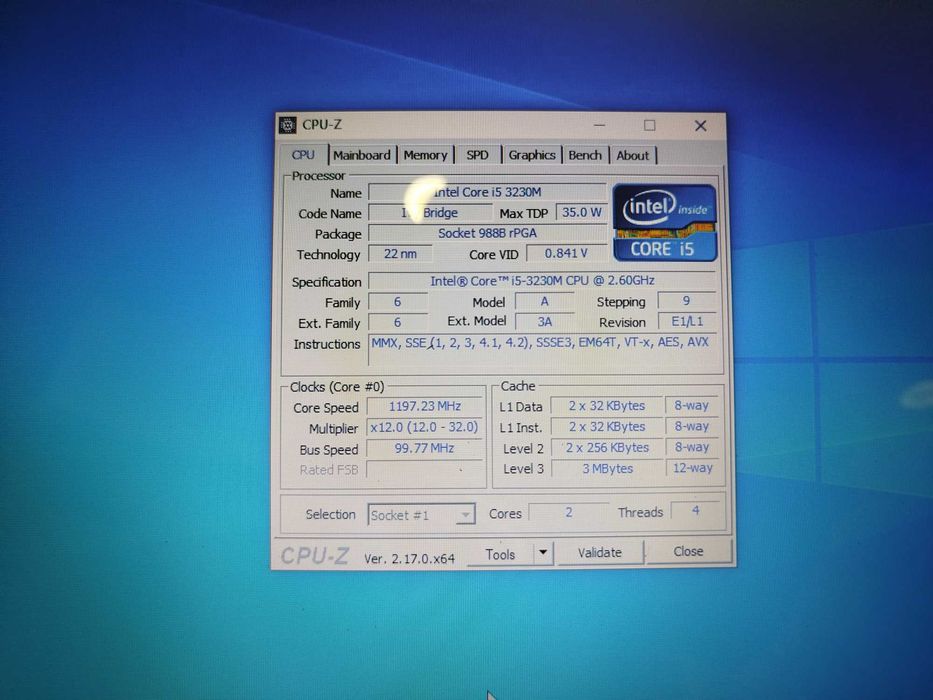Image resolution: width=933 pixels, height=700 pixels.
Task: Click the Technology value 22 nm
Action: pos(400,254)
